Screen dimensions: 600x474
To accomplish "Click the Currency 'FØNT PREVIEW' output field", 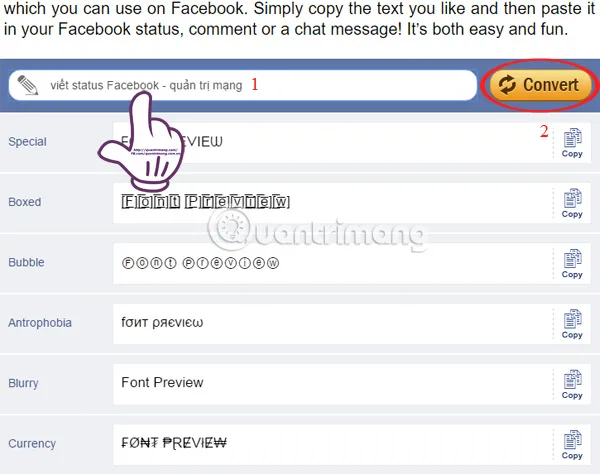I will coord(333,445).
